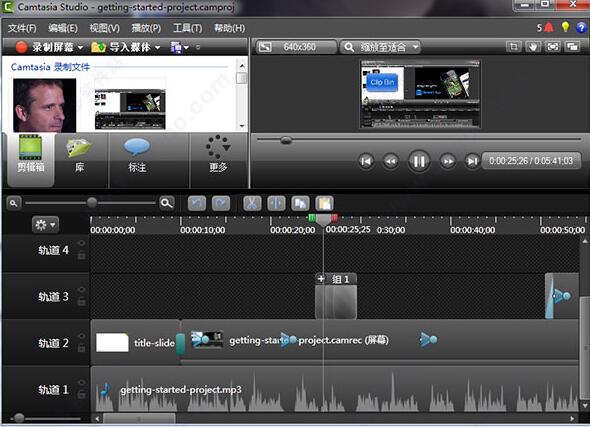Image resolution: width=590 pixels, height=427 pixels.
Task: Click the yellow lightbulb tips icon
Action: point(565,27)
